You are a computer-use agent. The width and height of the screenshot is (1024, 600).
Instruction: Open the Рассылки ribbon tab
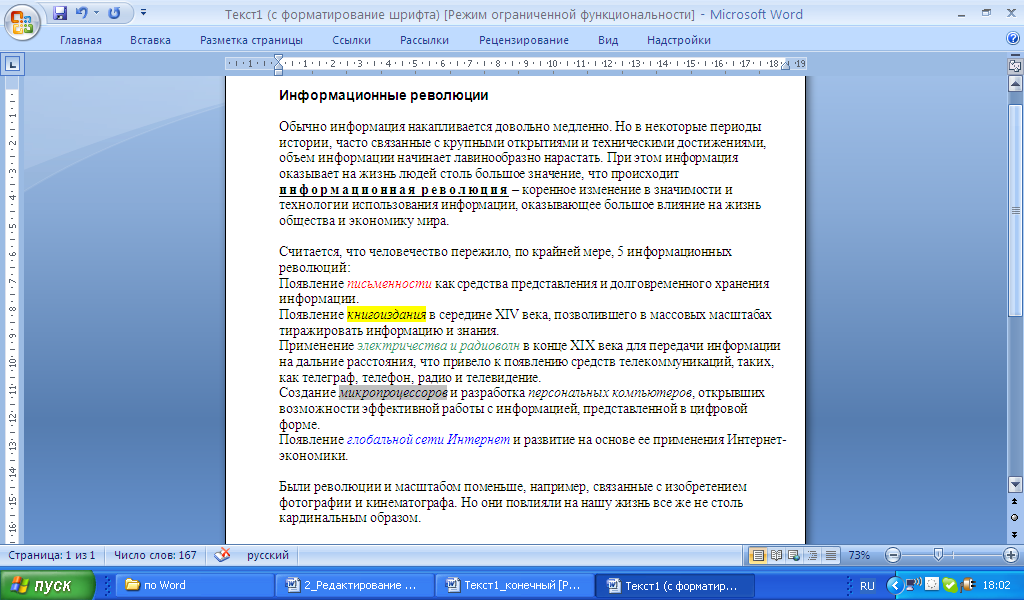(424, 40)
